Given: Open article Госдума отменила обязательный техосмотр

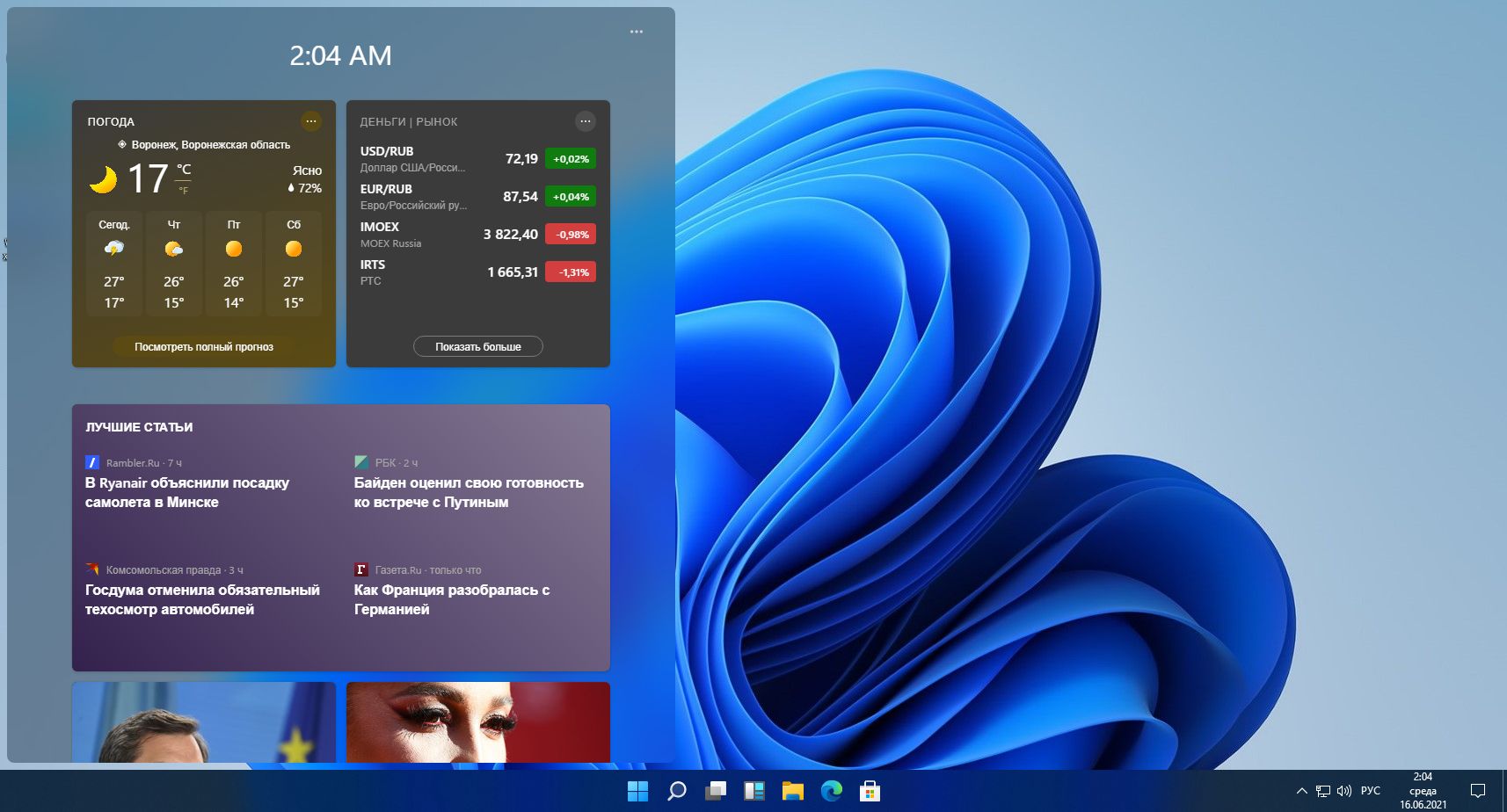Looking at the screenshot, I should (x=202, y=599).
